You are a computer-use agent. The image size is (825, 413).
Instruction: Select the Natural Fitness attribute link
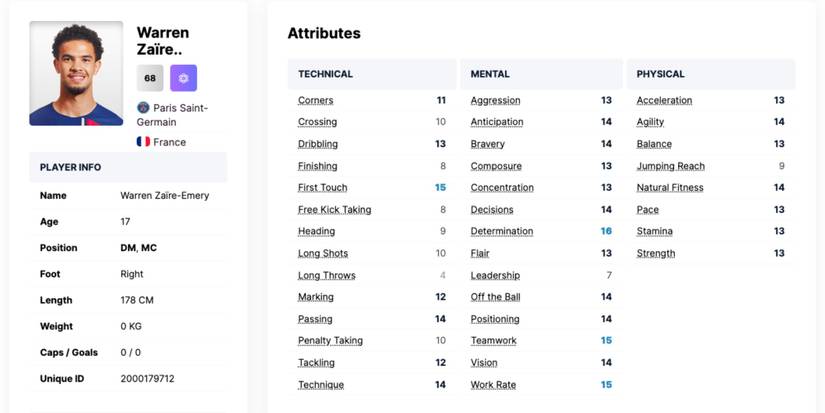tap(670, 188)
